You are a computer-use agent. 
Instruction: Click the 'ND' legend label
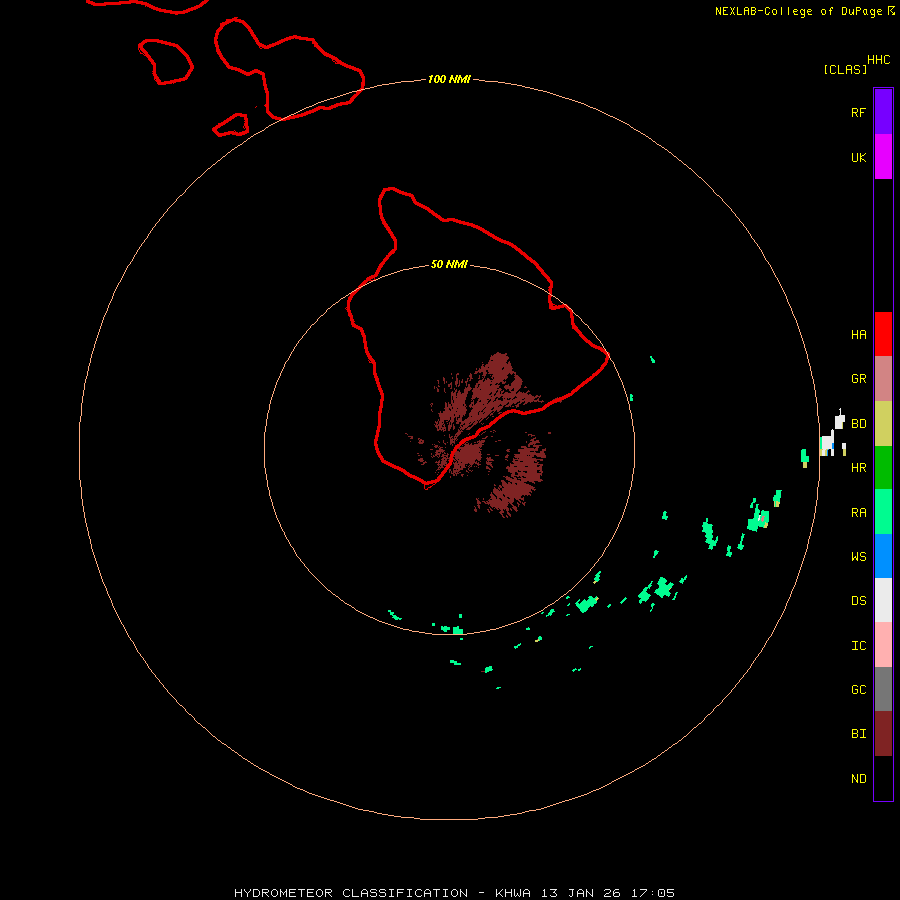(x=858, y=779)
